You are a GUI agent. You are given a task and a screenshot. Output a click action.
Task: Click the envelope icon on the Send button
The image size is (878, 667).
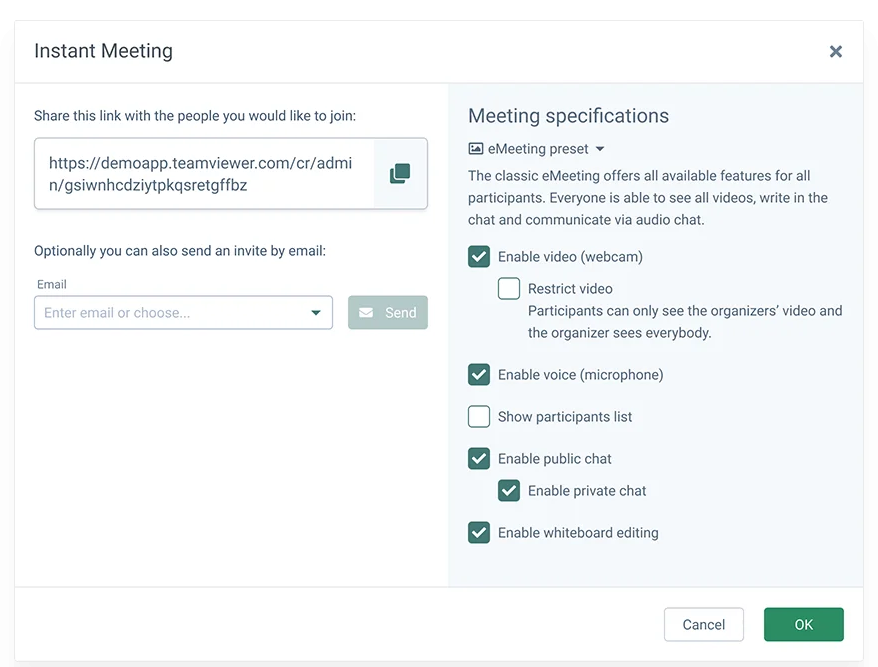(366, 312)
